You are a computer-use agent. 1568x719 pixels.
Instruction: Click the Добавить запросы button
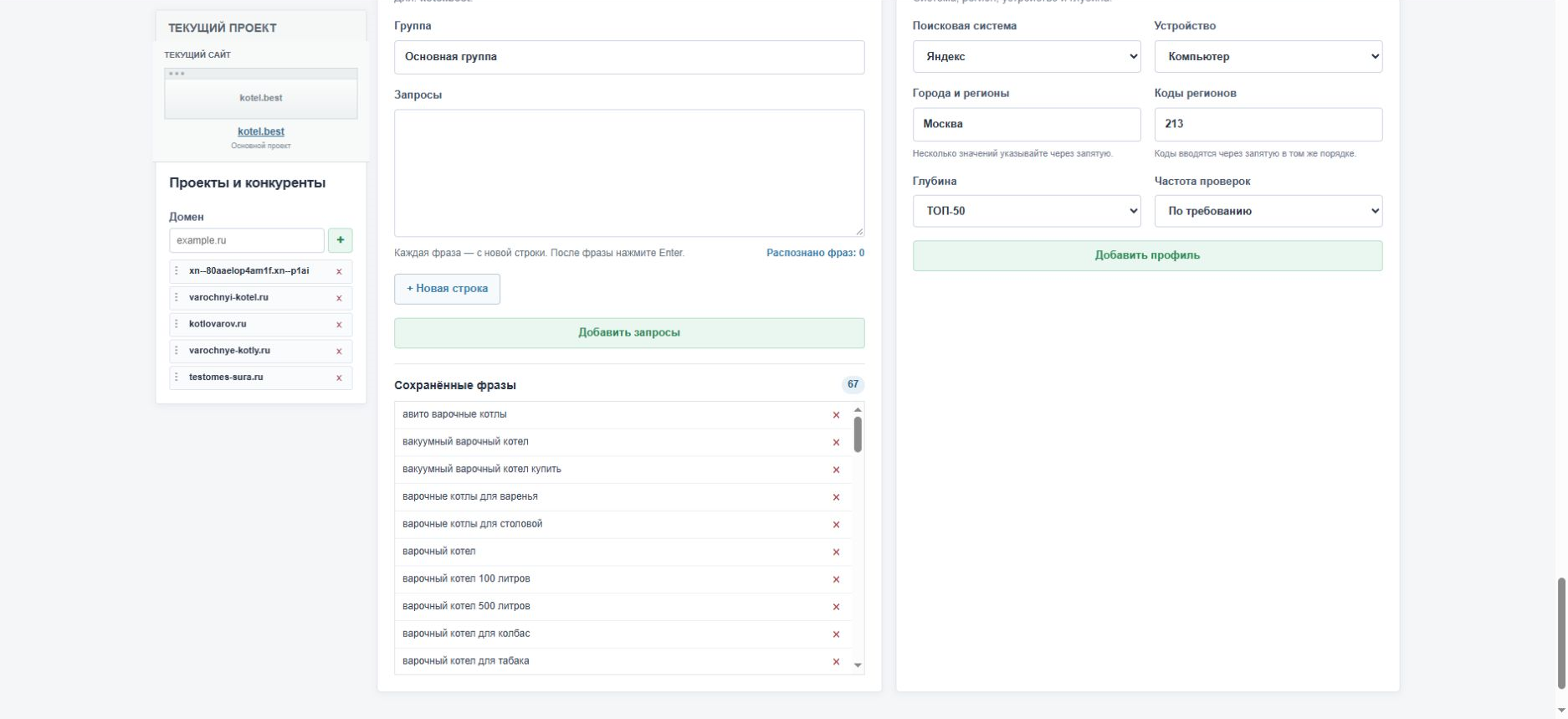click(x=629, y=333)
